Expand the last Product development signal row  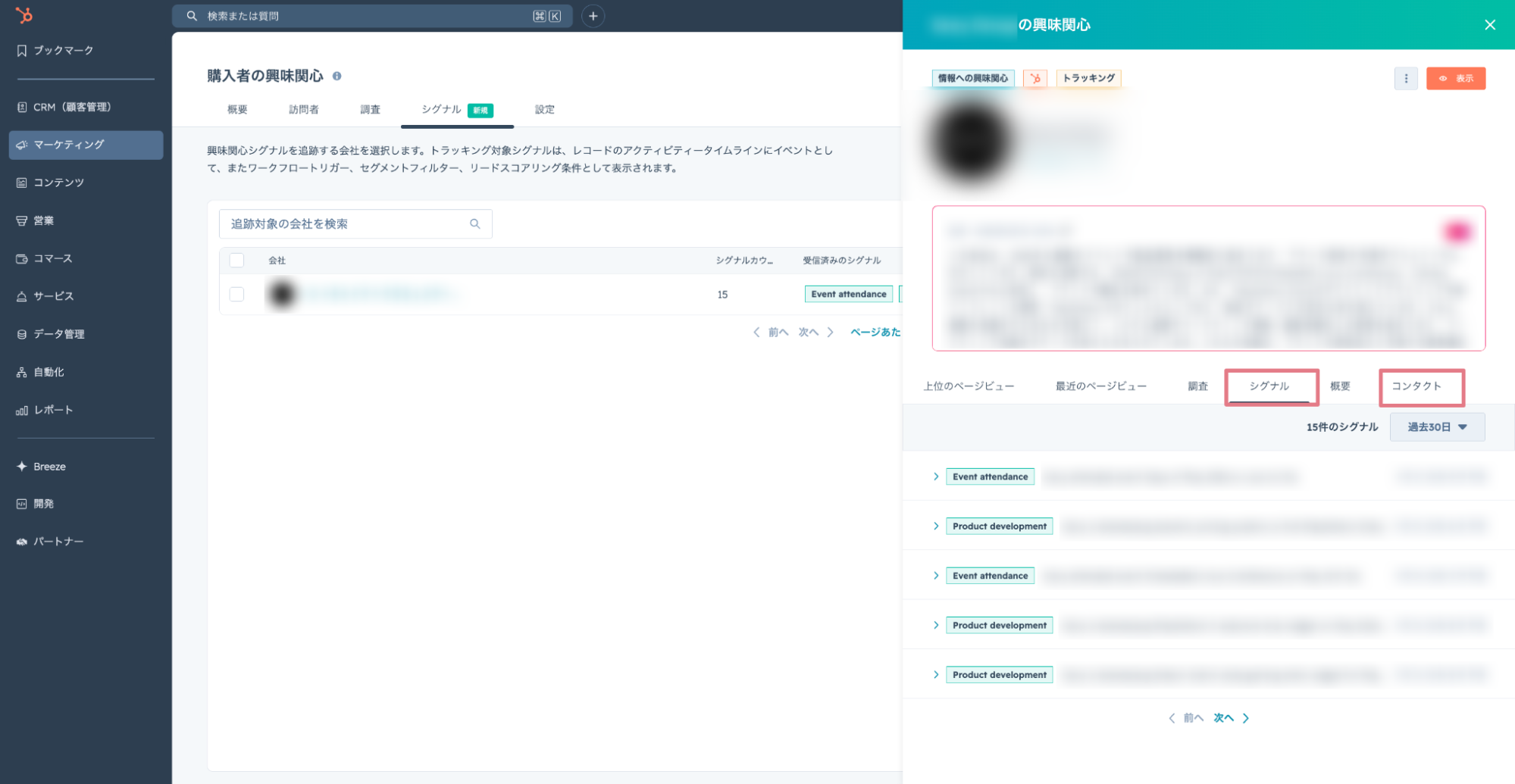click(937, 674)
